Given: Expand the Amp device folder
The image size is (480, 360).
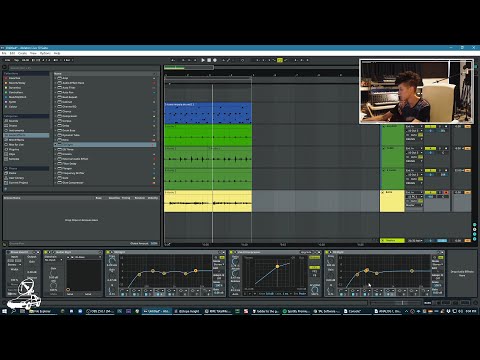Looking at the screenshot, I should pyautogui.click(x=55, y=78).
